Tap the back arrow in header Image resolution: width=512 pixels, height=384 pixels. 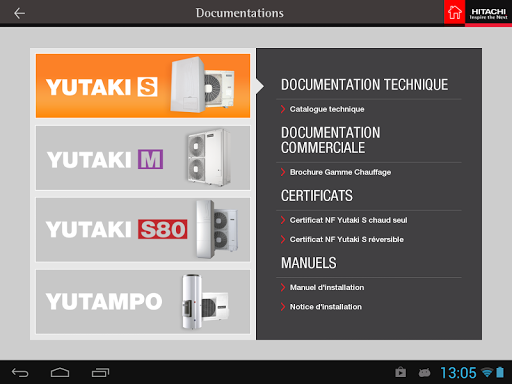(19, 13)
